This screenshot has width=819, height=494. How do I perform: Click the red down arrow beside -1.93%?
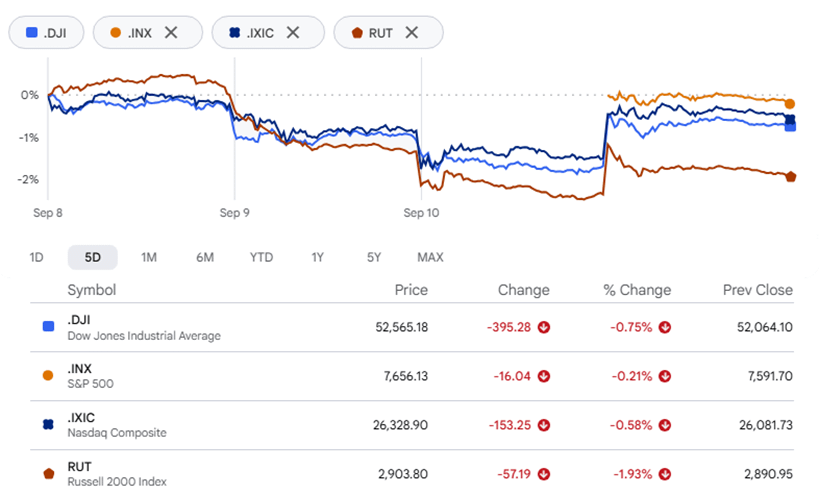[664, 474]
